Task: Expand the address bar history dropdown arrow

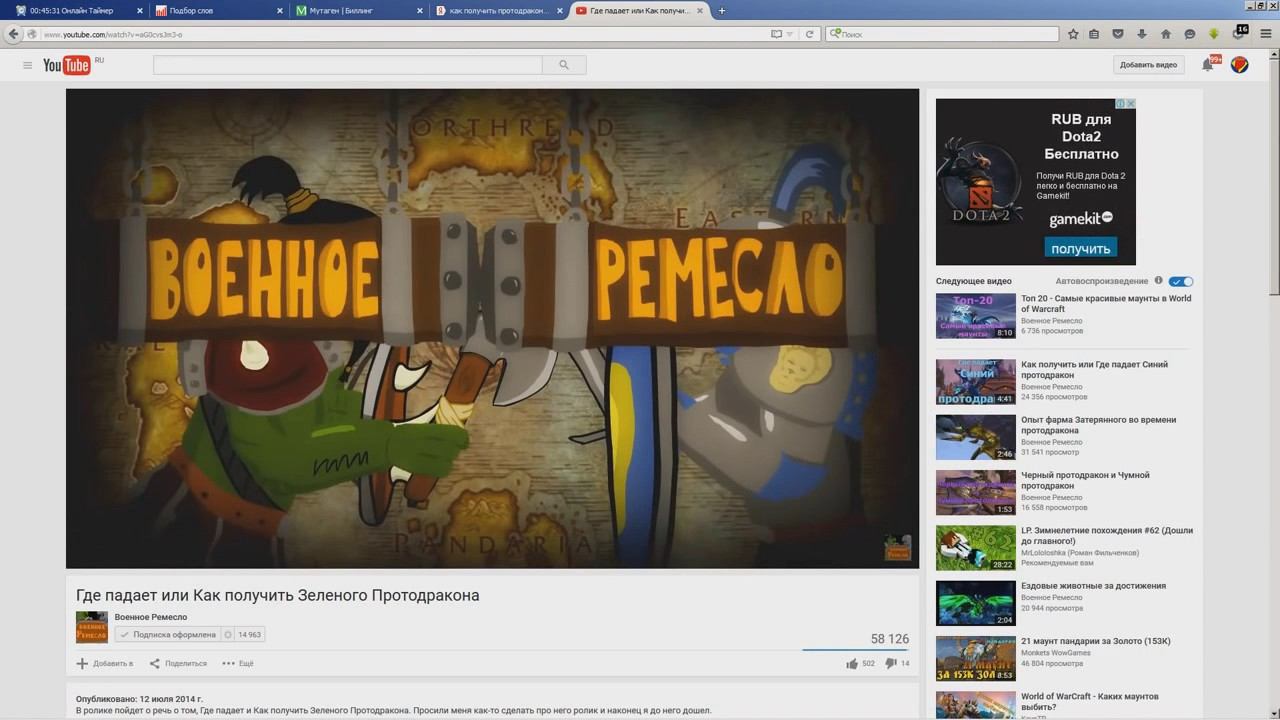Action: click(x=790, y=34)
